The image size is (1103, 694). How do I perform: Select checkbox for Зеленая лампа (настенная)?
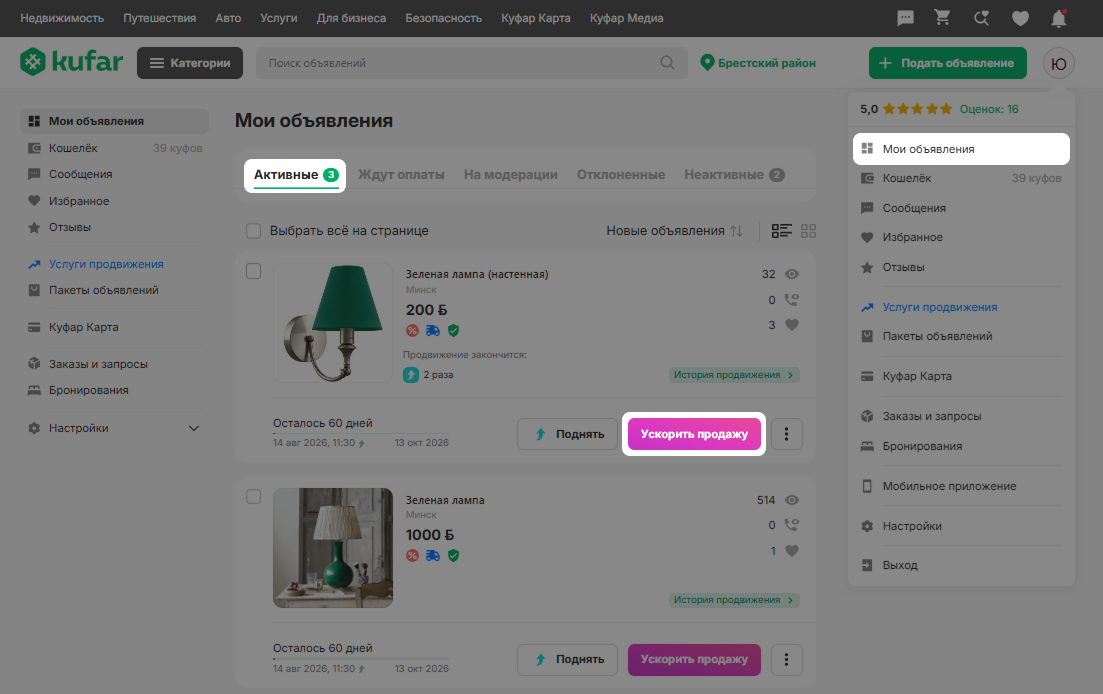[253, 271]
